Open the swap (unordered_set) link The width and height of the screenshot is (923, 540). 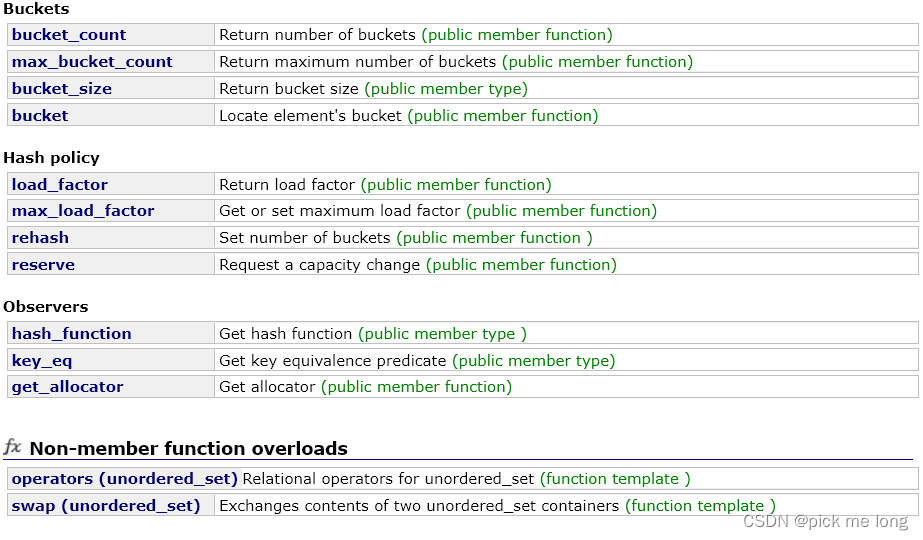pos(106,506)
